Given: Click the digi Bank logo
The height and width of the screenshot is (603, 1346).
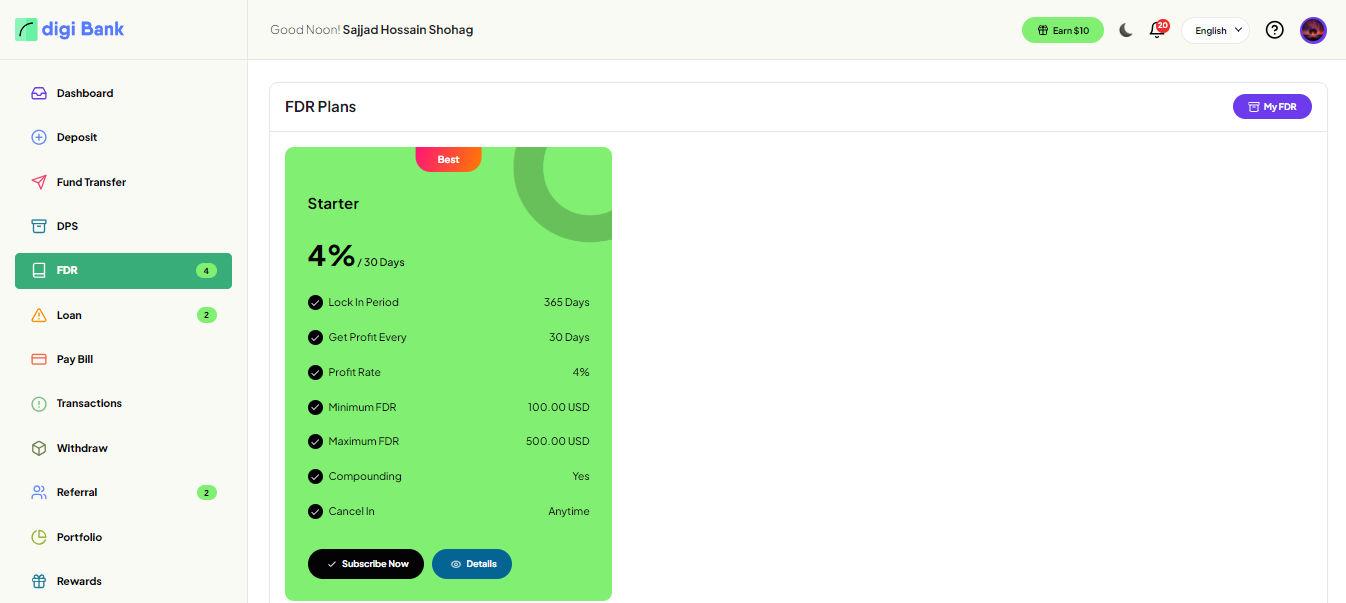Looking at the screenshot, I should (x=70, y=29).
